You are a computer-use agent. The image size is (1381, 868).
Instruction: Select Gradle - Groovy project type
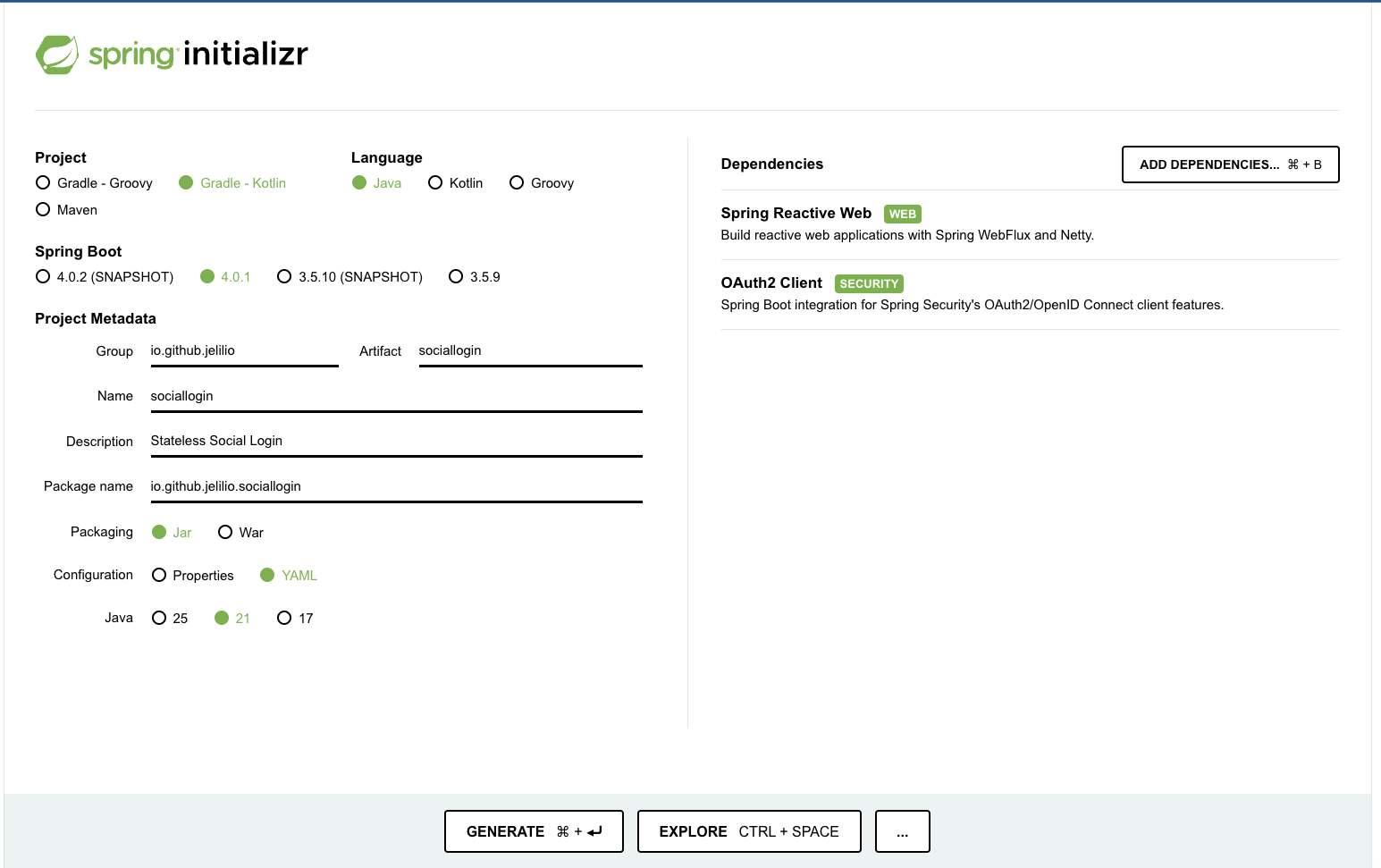point(94,183)
